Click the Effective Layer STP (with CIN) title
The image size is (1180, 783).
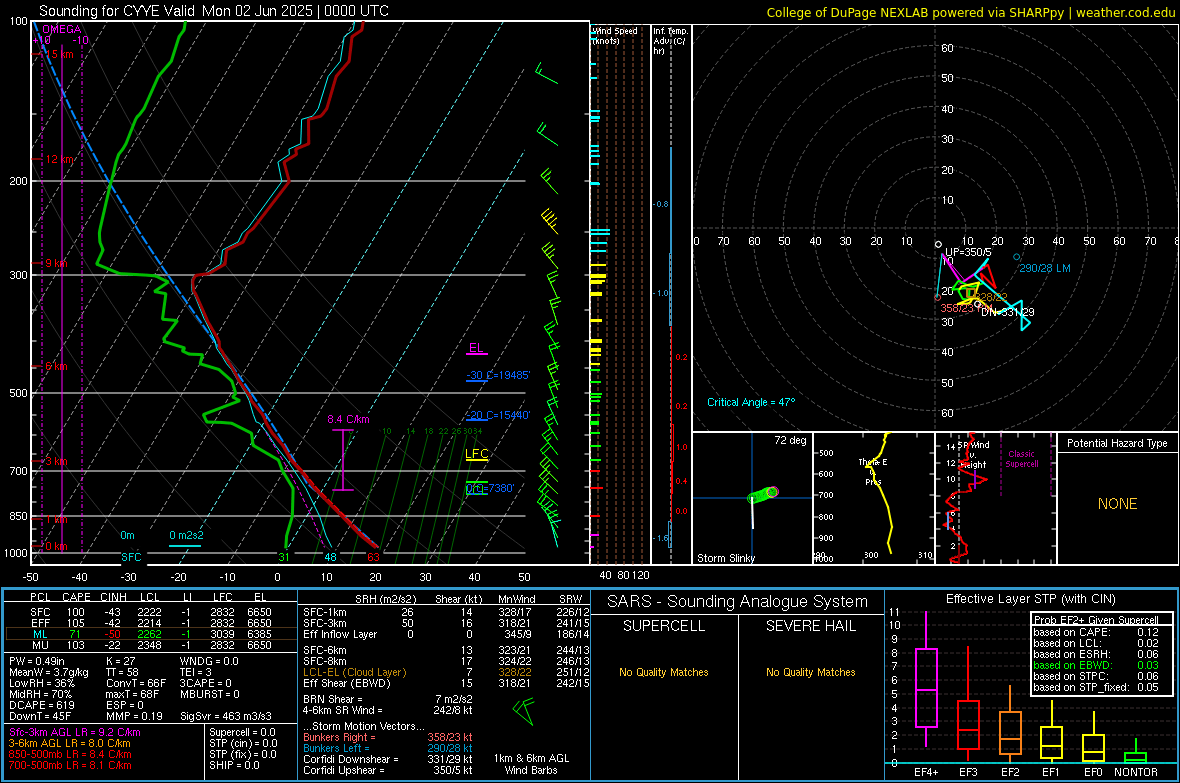tap(1030, 599)
